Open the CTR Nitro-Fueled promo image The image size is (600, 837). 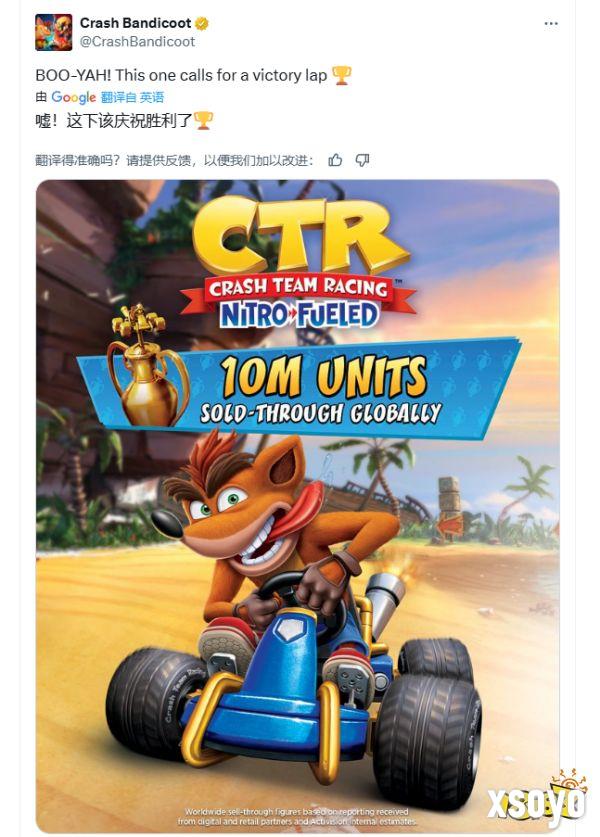(x=297, y=506)
